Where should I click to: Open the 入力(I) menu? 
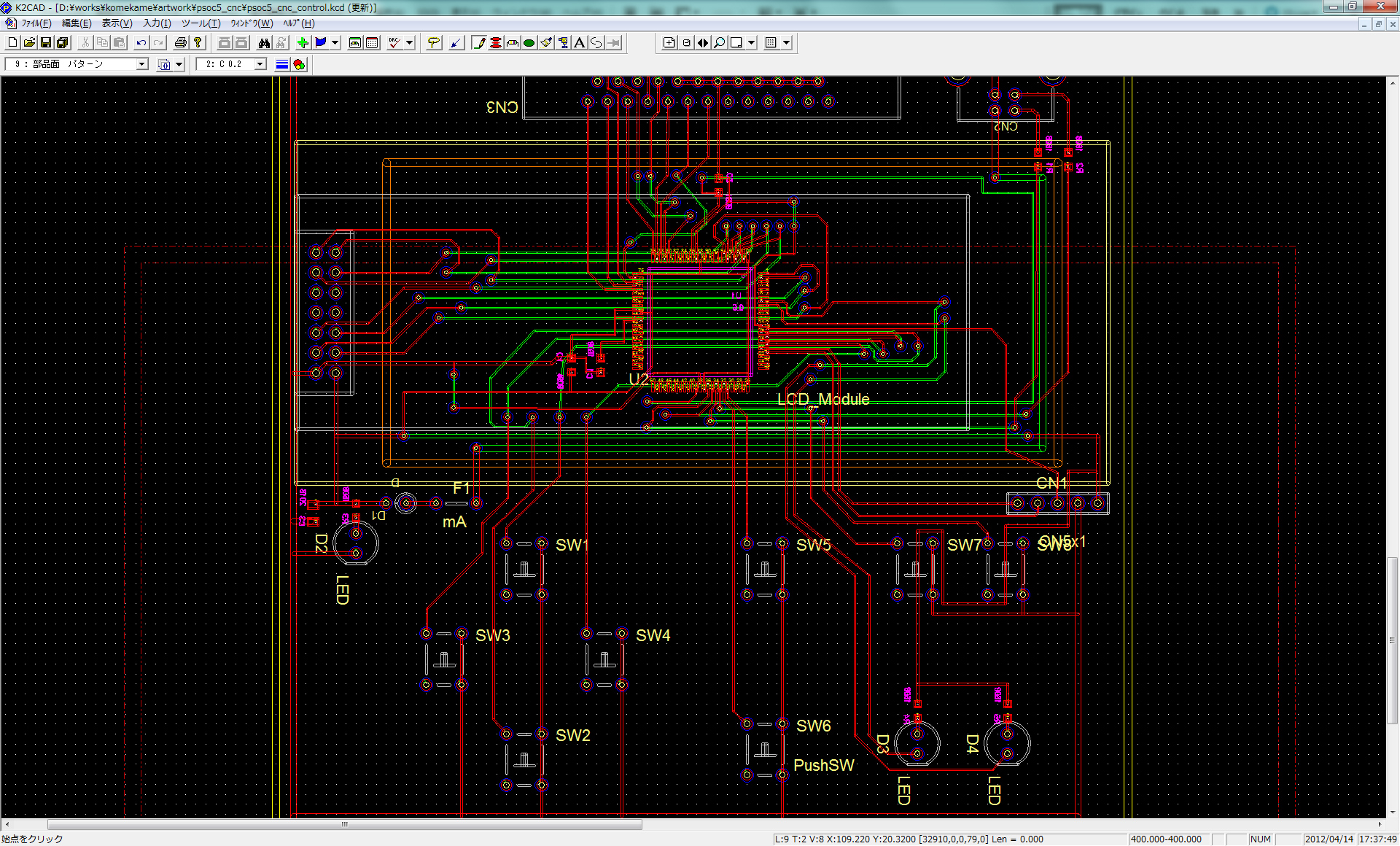(157, 23)
